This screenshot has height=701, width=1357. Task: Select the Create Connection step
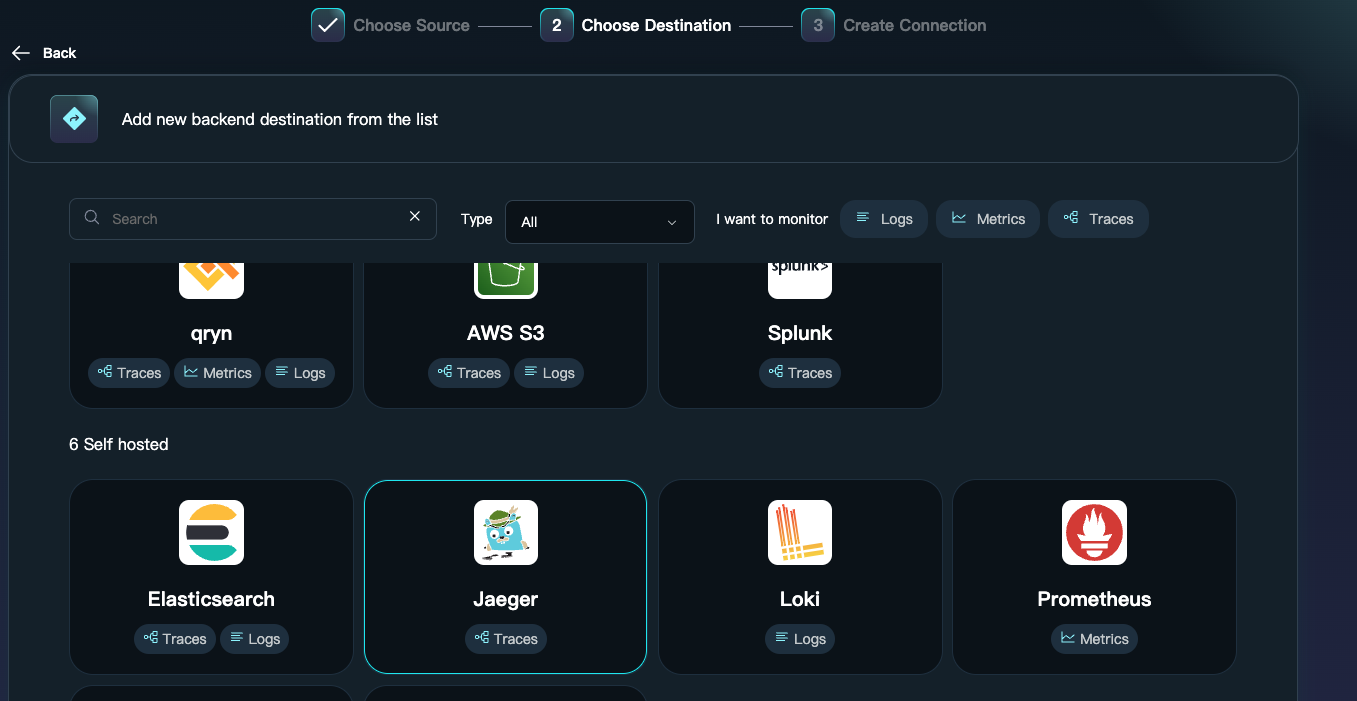pyautogui.click(x=914, y=26)
